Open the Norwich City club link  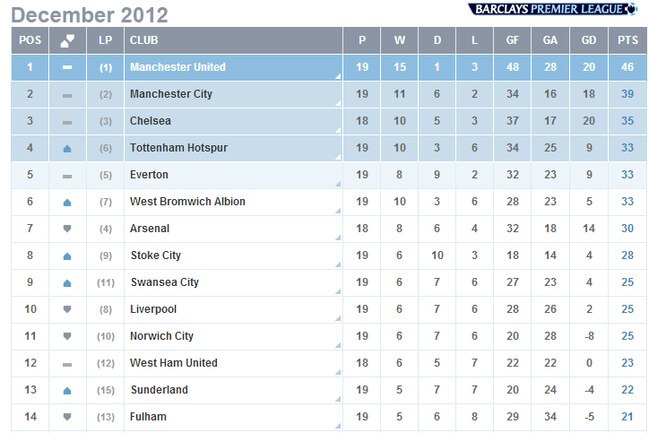tap(161, 336)
